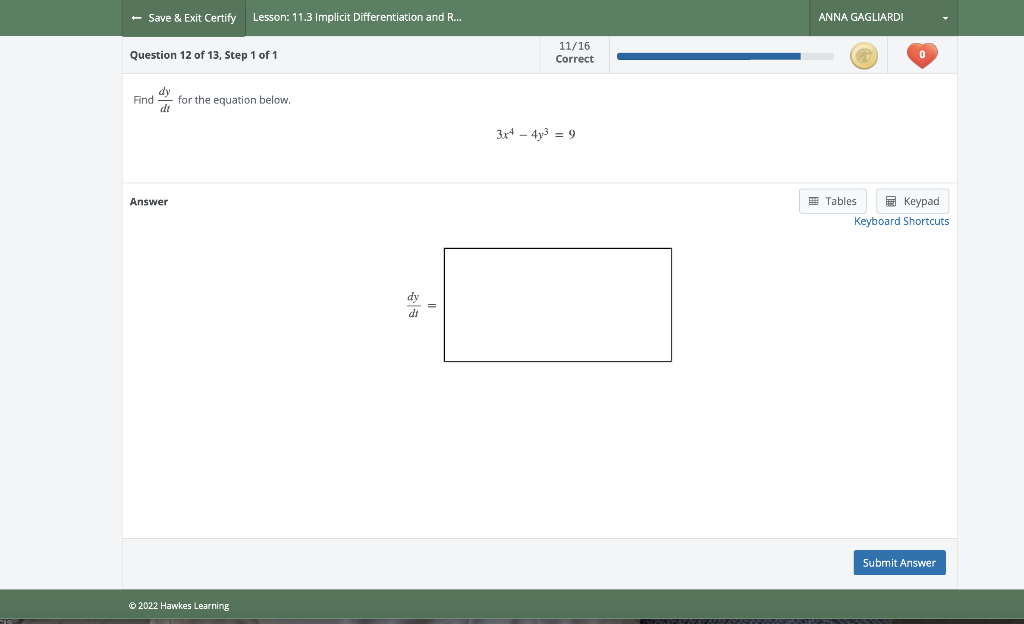Click the 11/16 Correct score display

click(574, 51)
